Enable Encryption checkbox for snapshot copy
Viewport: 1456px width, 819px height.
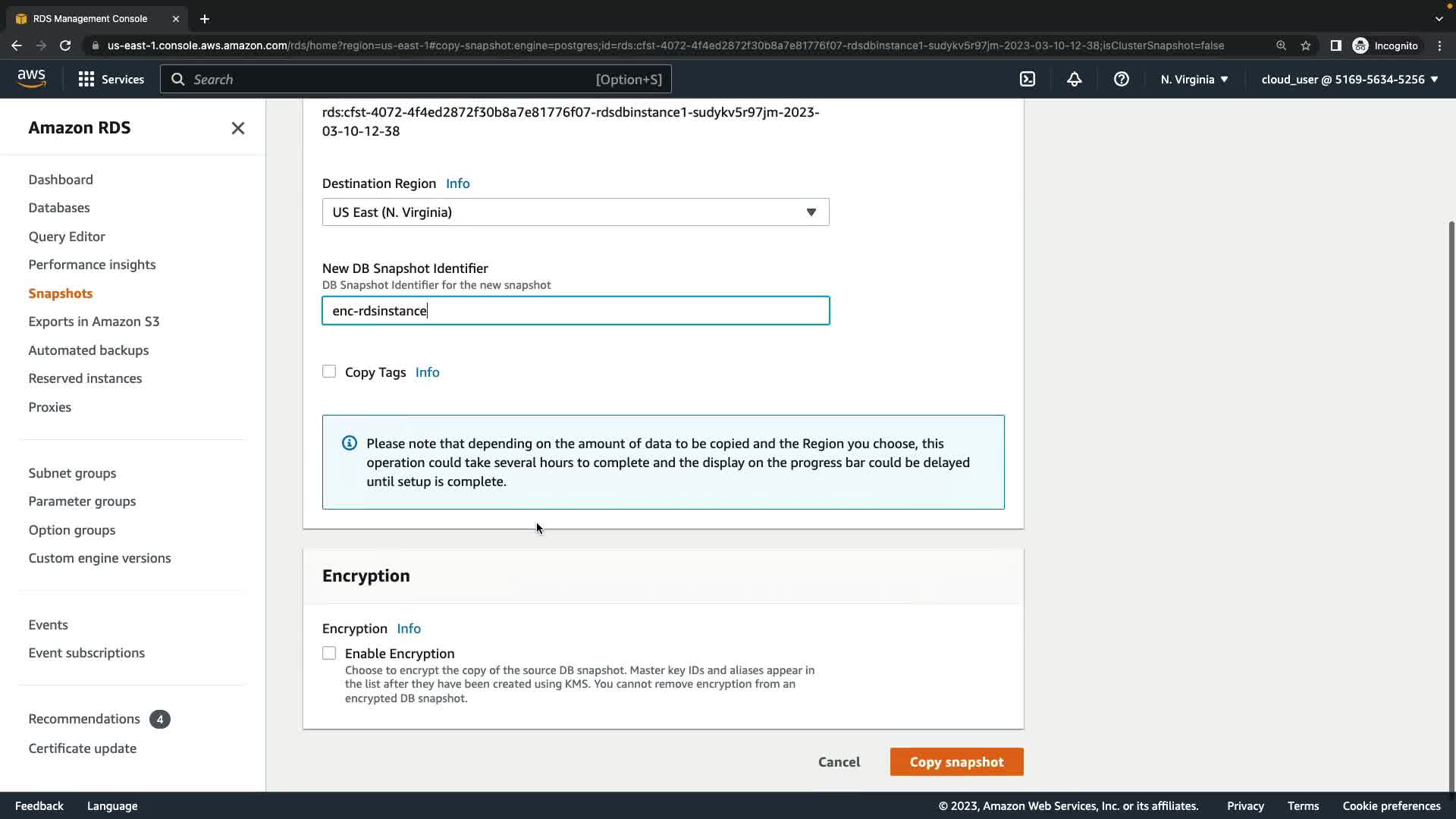click(x=329, y=653)
